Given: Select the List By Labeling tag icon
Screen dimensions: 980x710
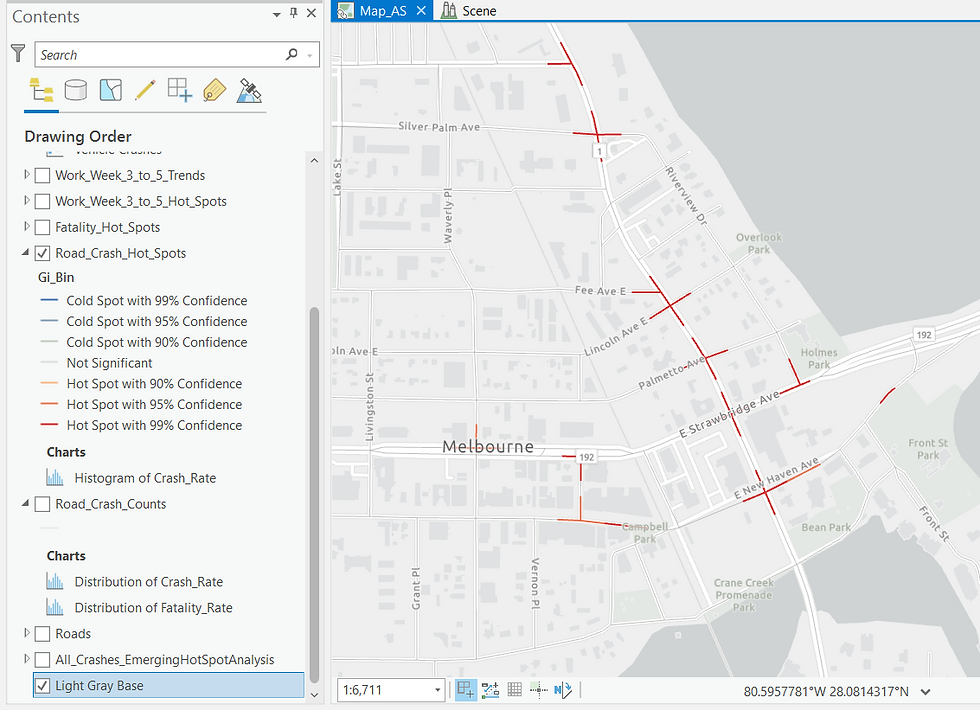Looking at the screenshot, I should pos(214,91).
